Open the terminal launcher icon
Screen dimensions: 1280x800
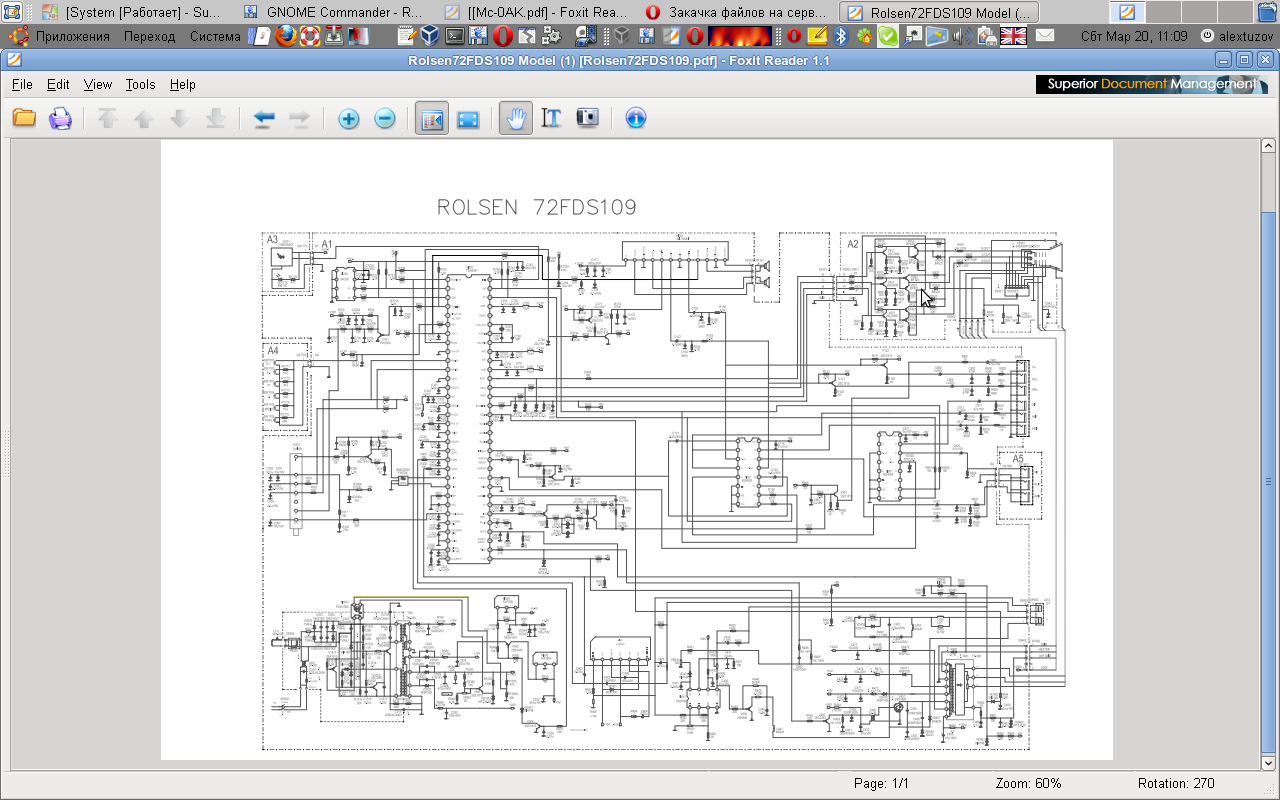[454, 36]
